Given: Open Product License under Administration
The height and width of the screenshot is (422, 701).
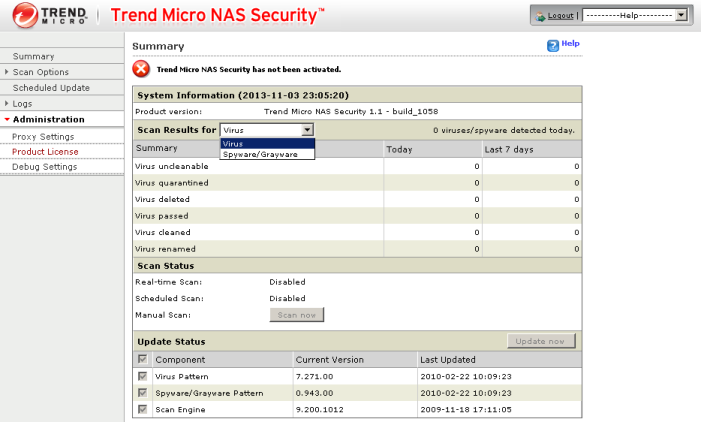Looking at the screenshot, I should coord(45,152).
